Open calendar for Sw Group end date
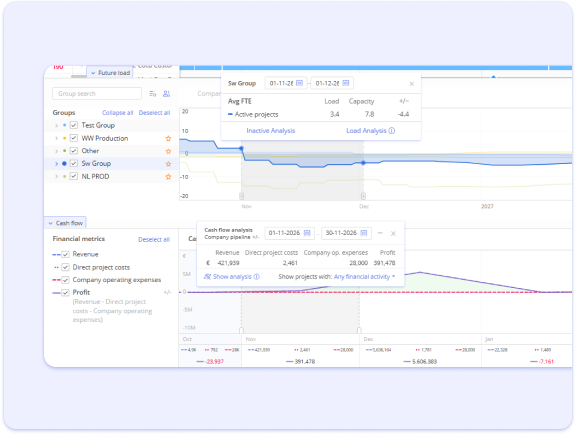 coord(346,83)
